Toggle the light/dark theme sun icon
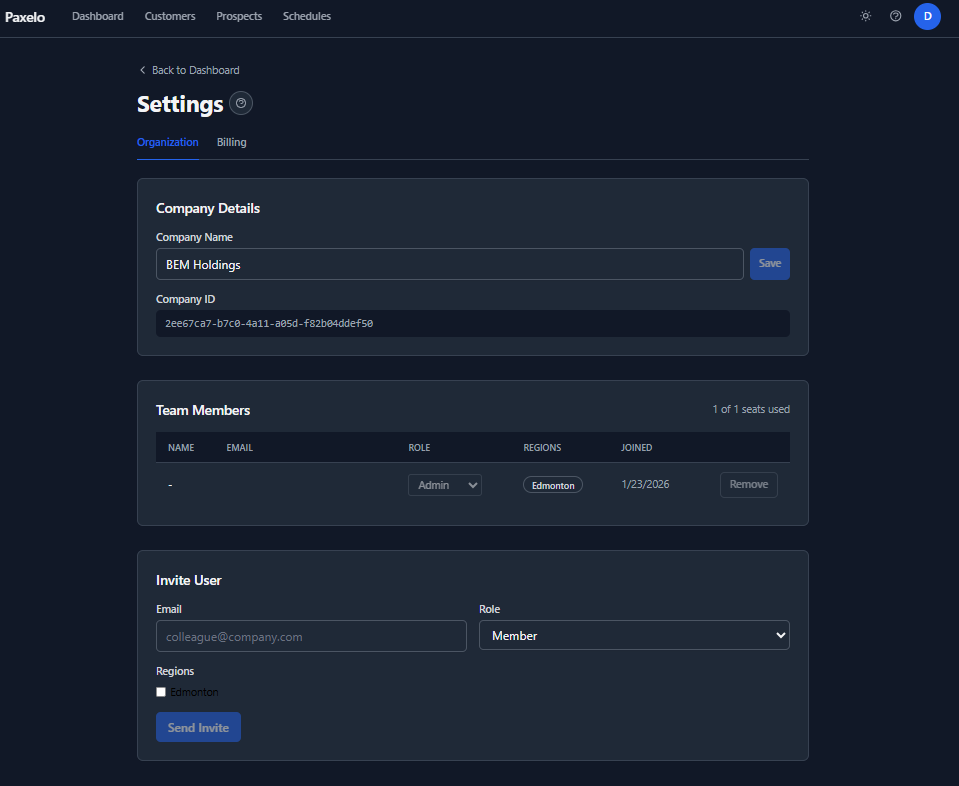The width and height of the screenshot is (959, 786). [x=865, y=16]
